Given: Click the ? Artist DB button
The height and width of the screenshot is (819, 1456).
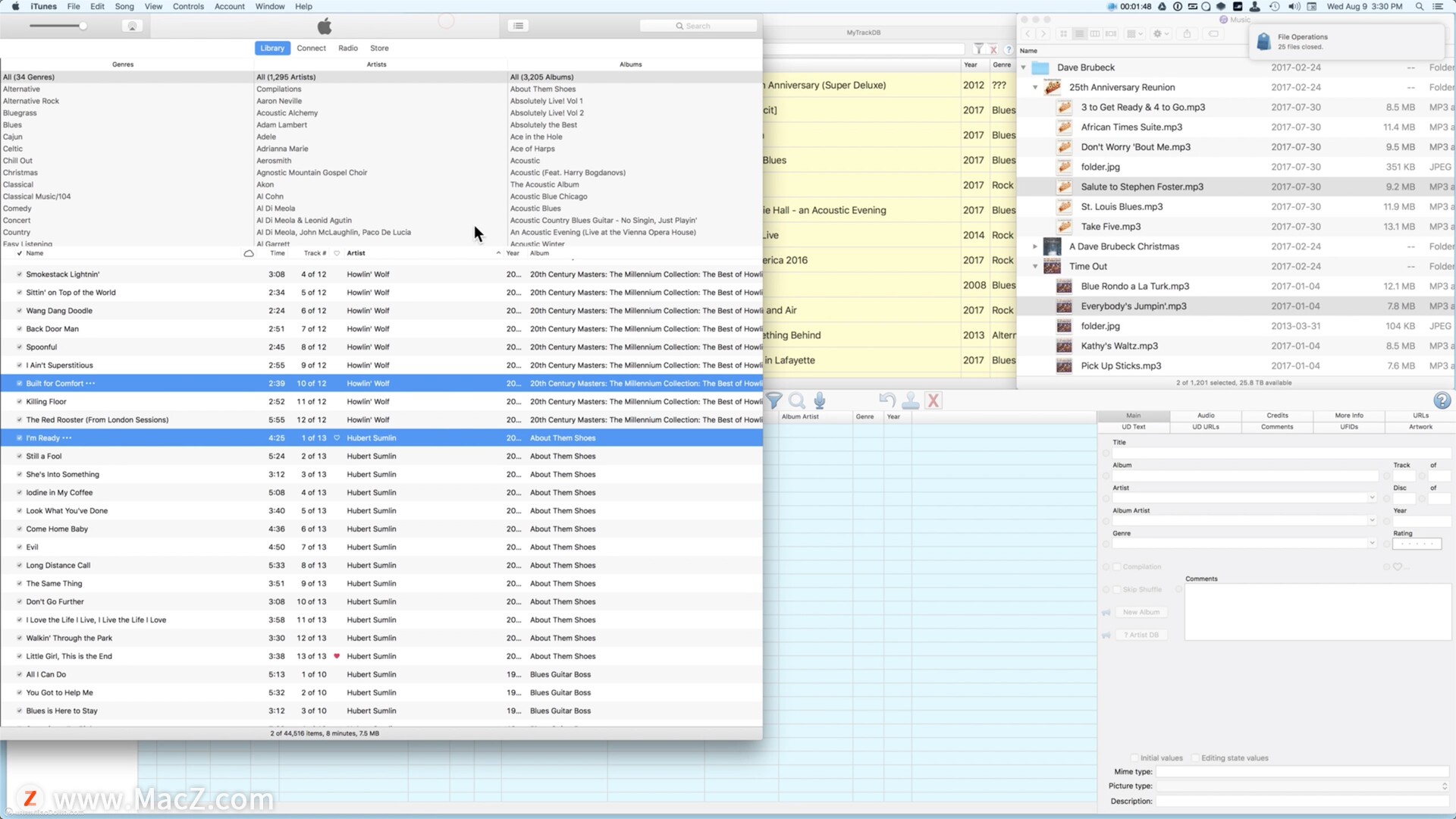Looking at the screenshot, I should coord(1141,635).
